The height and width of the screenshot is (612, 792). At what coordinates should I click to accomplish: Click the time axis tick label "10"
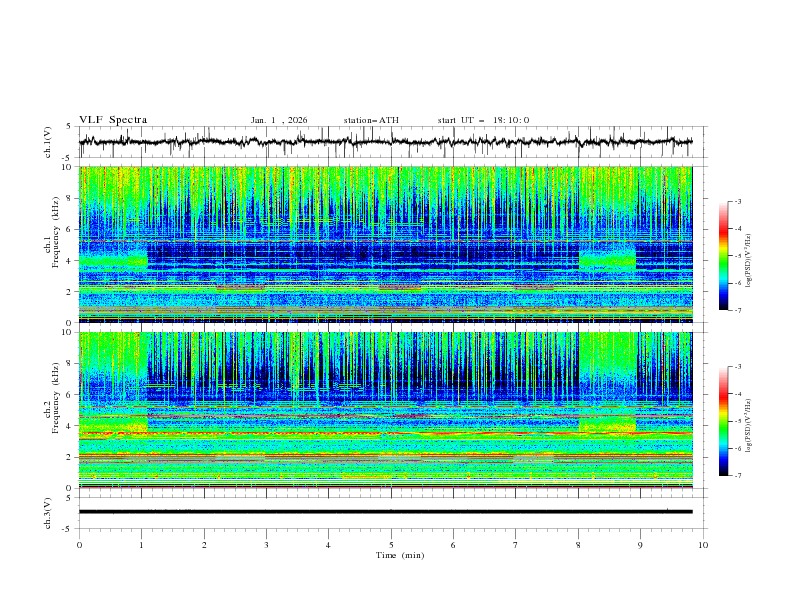click(x=703, y=545)
